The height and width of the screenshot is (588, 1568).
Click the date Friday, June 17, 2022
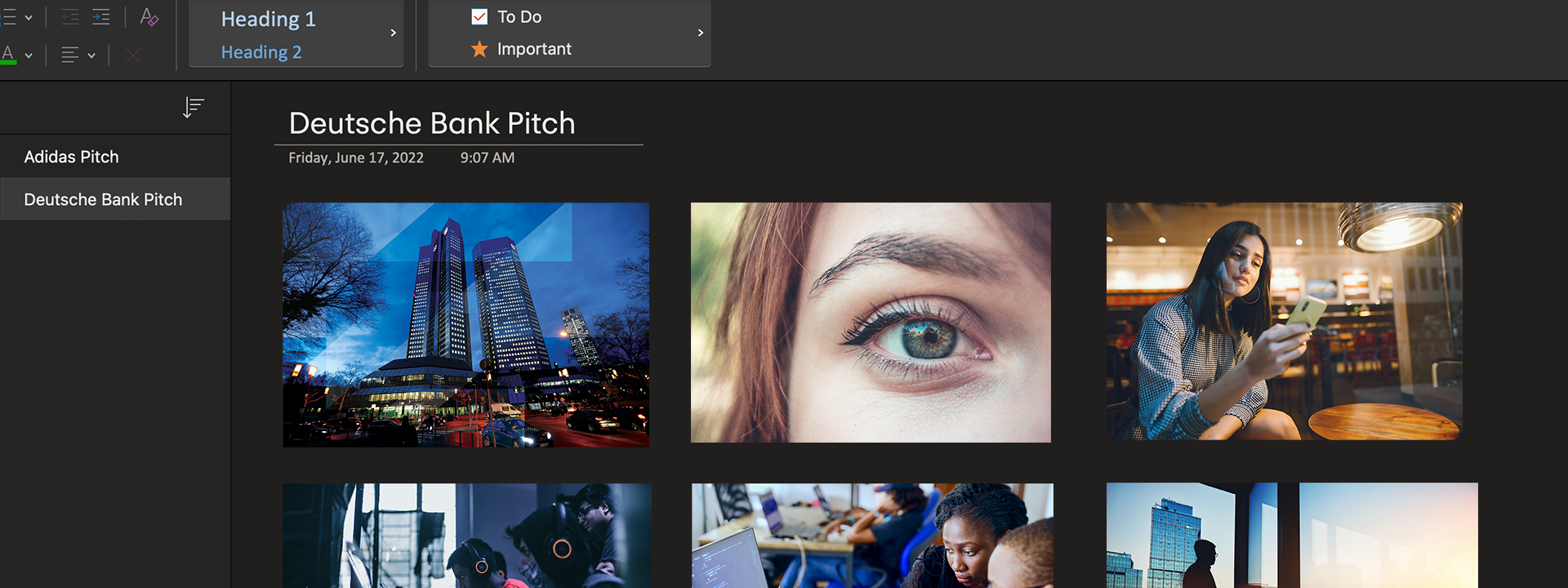pyautogui.click(x=356, y=158)
